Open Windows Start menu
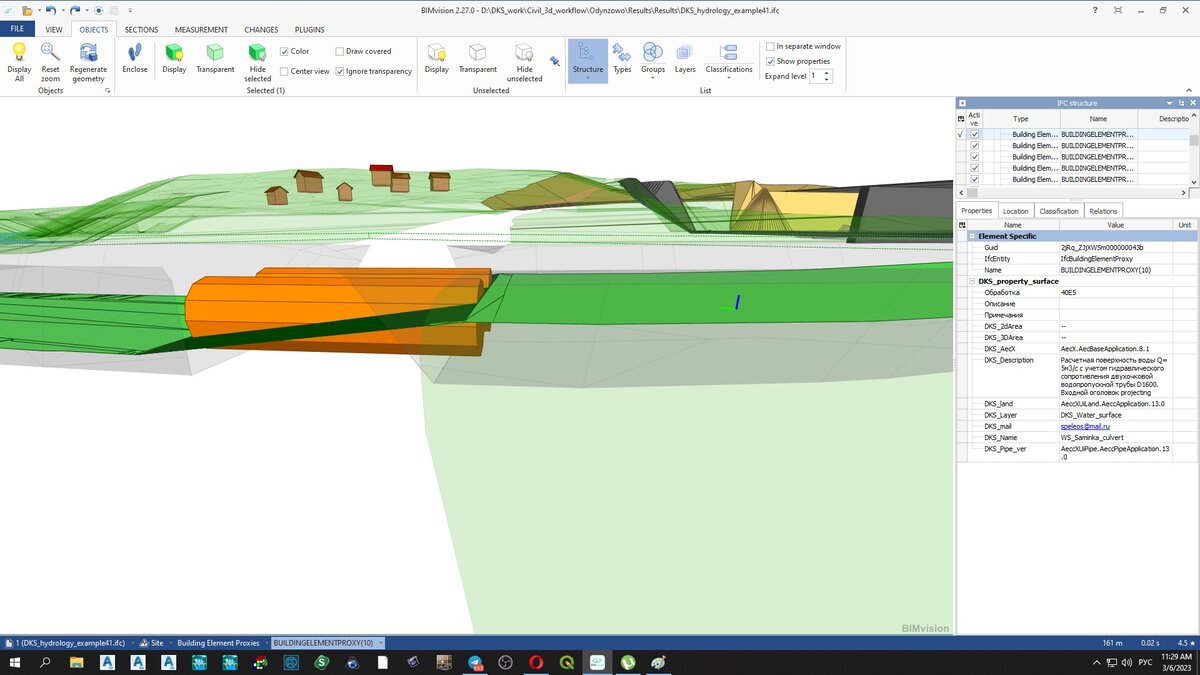This screenshot has height=675, width=1200. pos(15,662)
